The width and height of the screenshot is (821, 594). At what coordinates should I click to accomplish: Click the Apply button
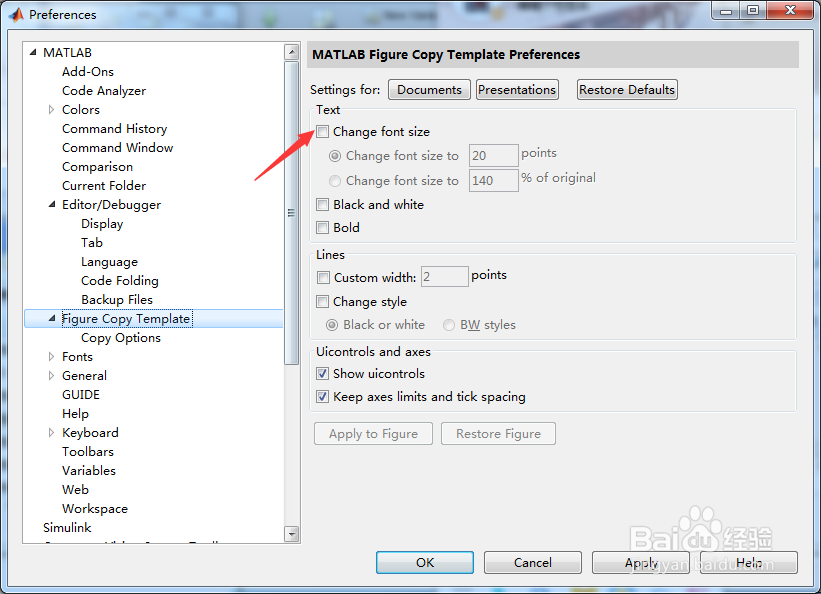pyautogui.click(x=641, y=563)
